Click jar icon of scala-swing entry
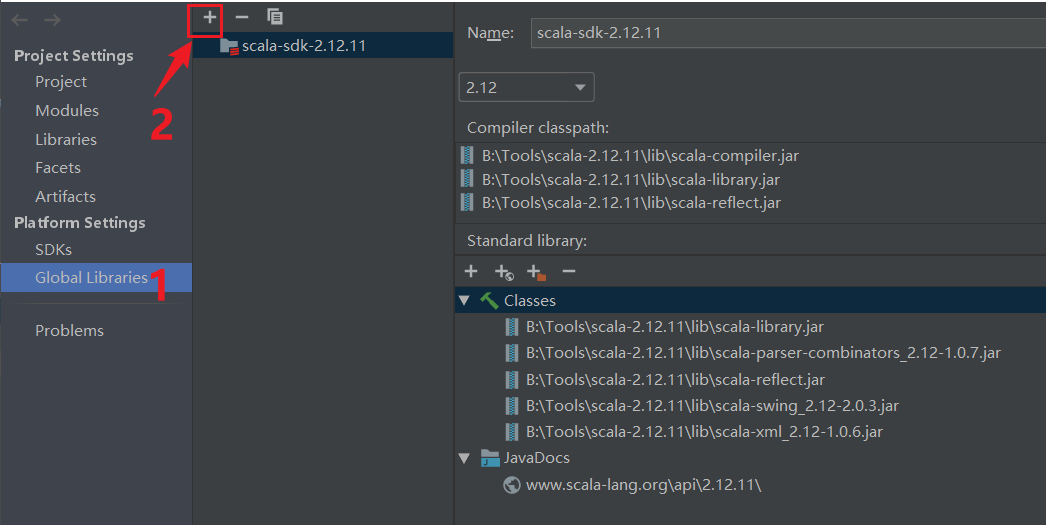Viewport: 1046px width, 525px height. [x=512, y=406]
